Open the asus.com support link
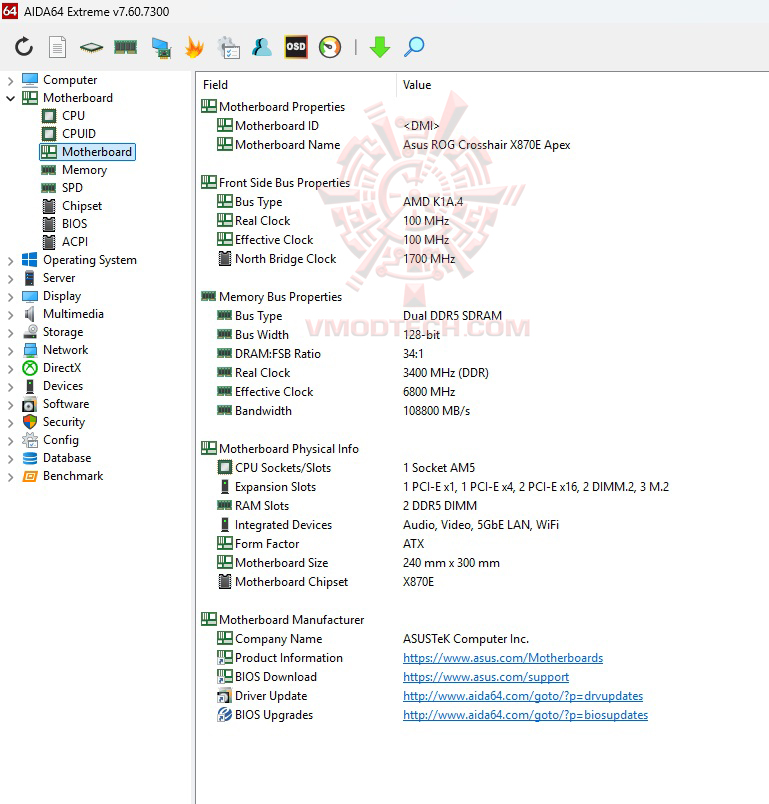Image resolution: width=769 pixels, height=804 pixels. pos(486,677)
